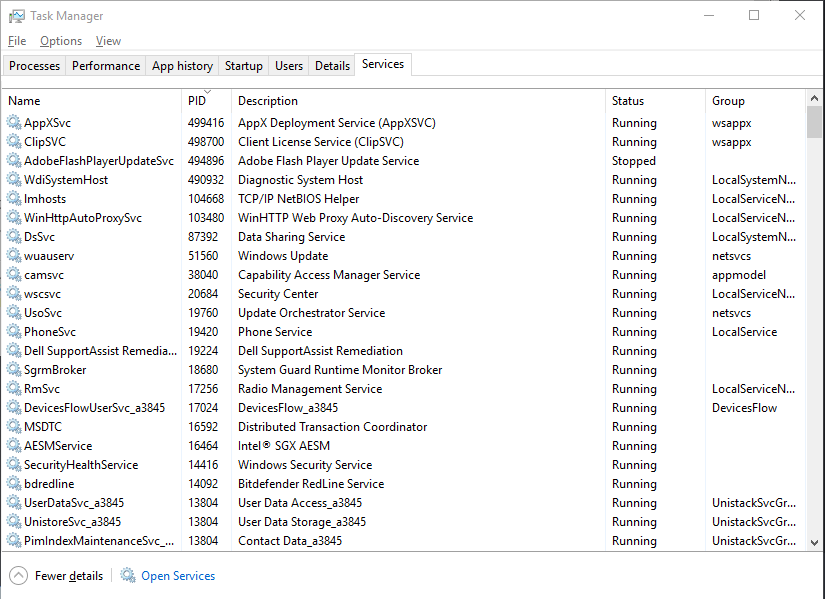Open the Options menu
This screenshot has height=599, width=825.
61,41
